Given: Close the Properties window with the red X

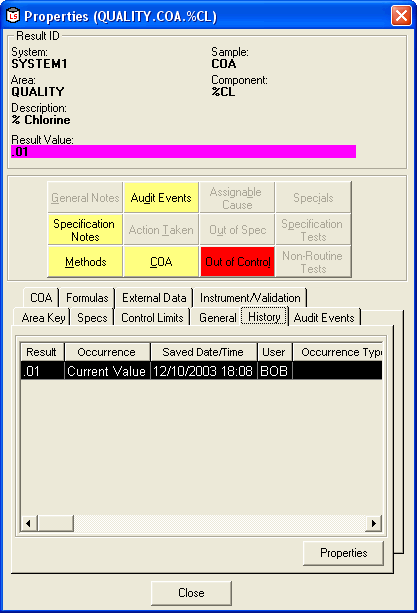Looking at the screenshot, I should coord(401,16).
